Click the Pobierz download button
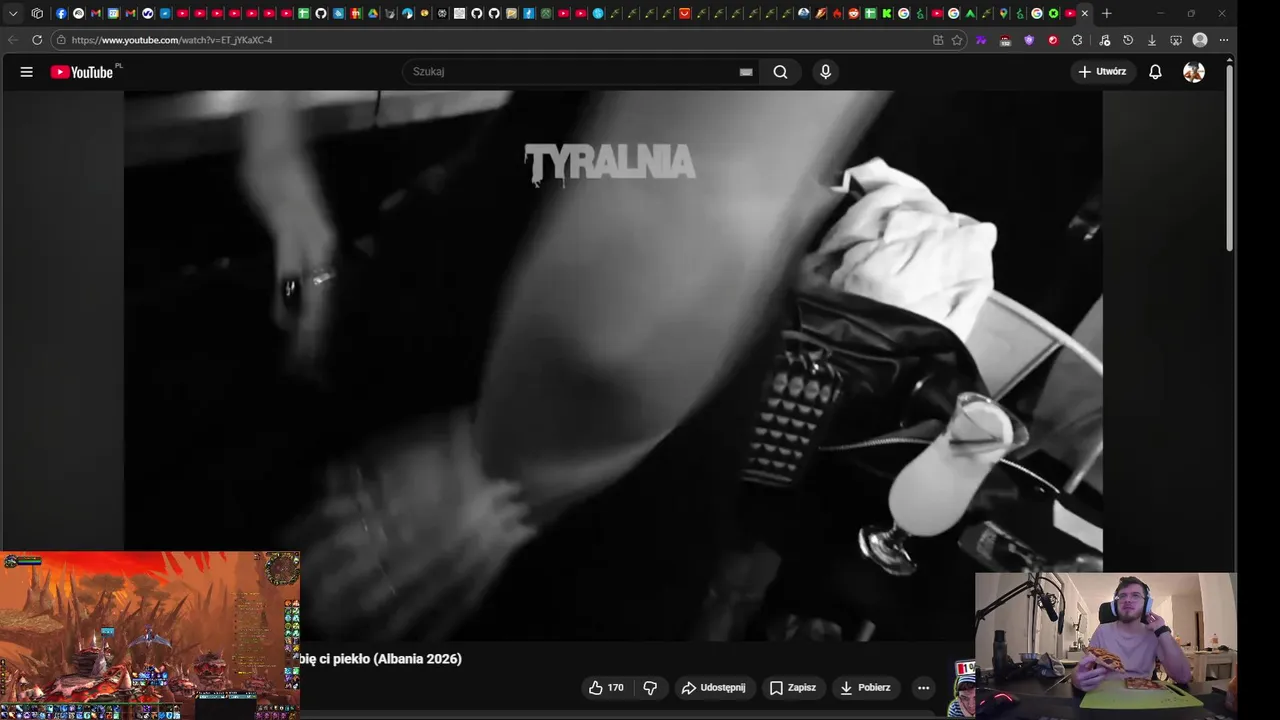 (x=866, y=688)
